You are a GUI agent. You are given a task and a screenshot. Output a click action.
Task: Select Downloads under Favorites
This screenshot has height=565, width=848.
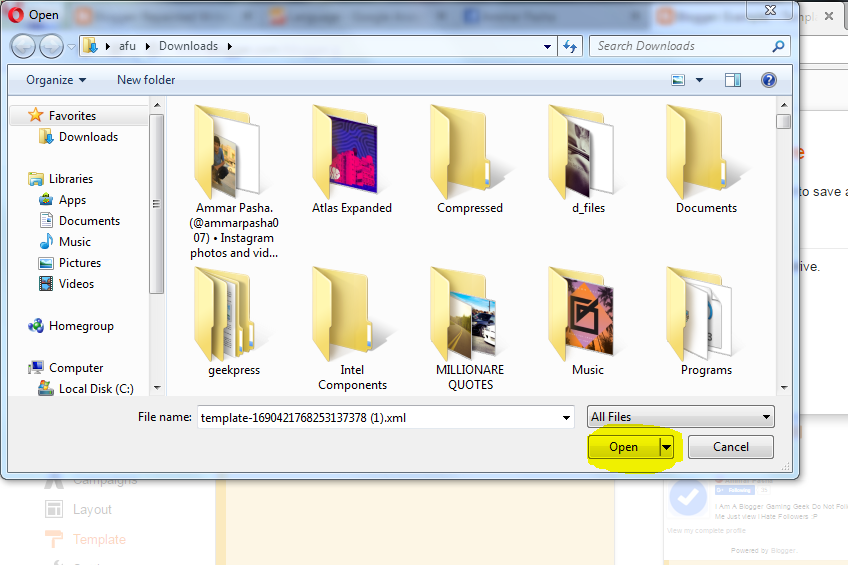tap(88, 137)
